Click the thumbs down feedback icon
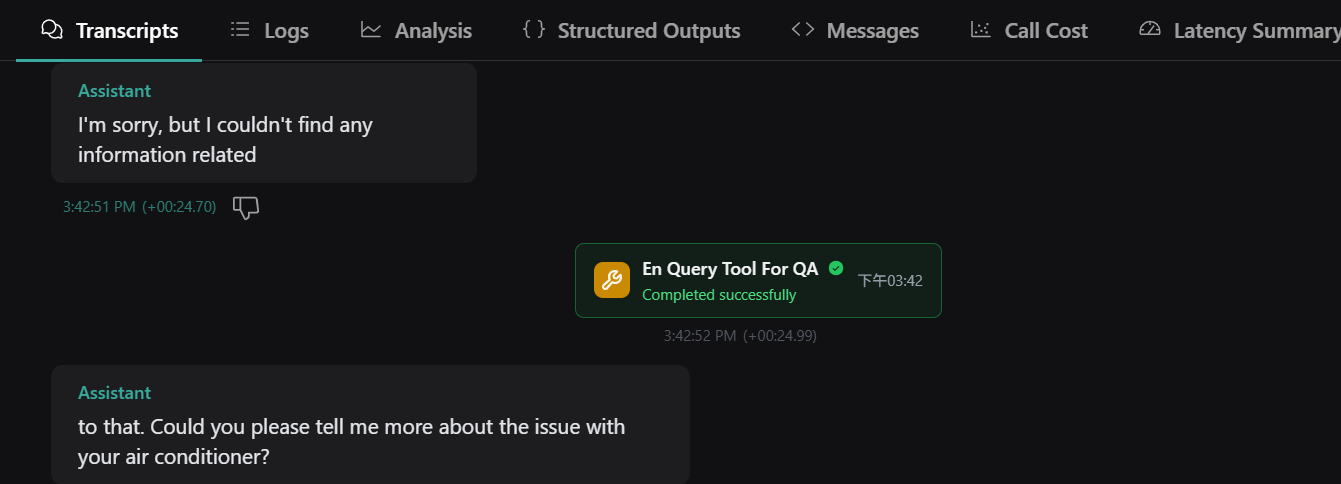Screen dimensions: 1341x484 (x=246, y=207)
